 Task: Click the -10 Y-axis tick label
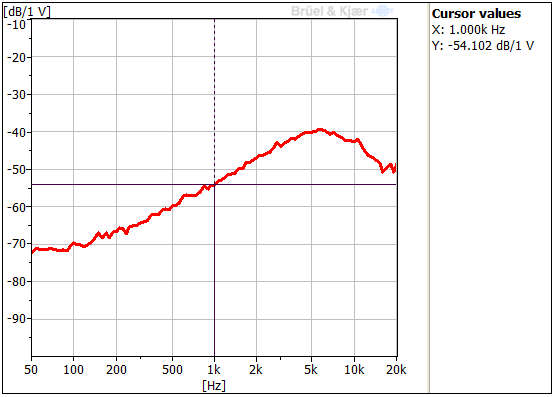tap(16, 25)
